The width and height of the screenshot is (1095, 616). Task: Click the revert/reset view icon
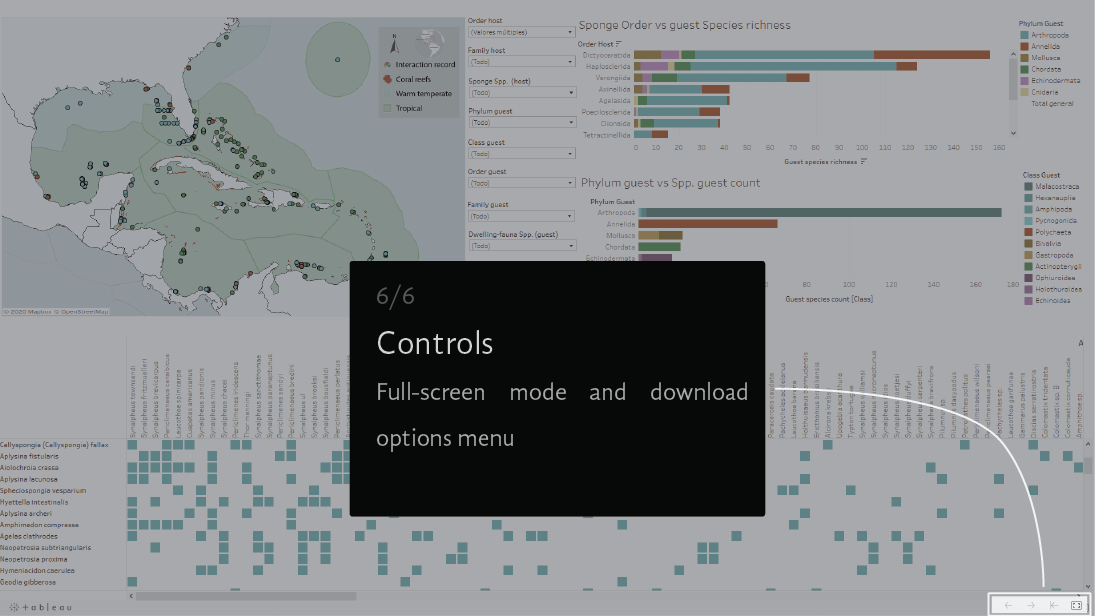coord(1054,605)
